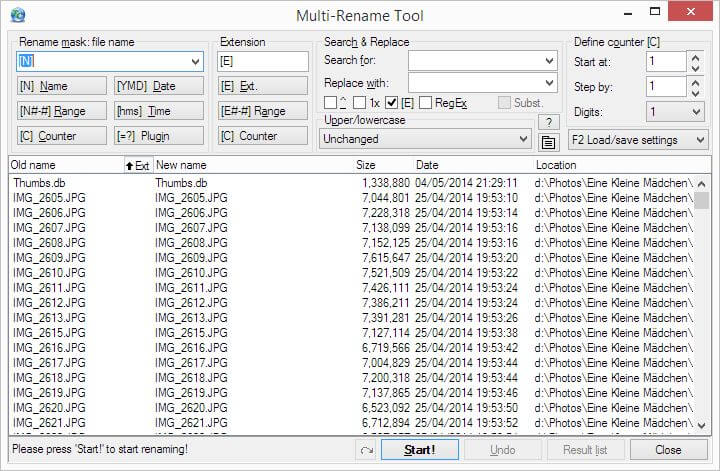Select IMG_2621.JPG in old name column
This screenshot has height=471, width=720.
point(49,423)
